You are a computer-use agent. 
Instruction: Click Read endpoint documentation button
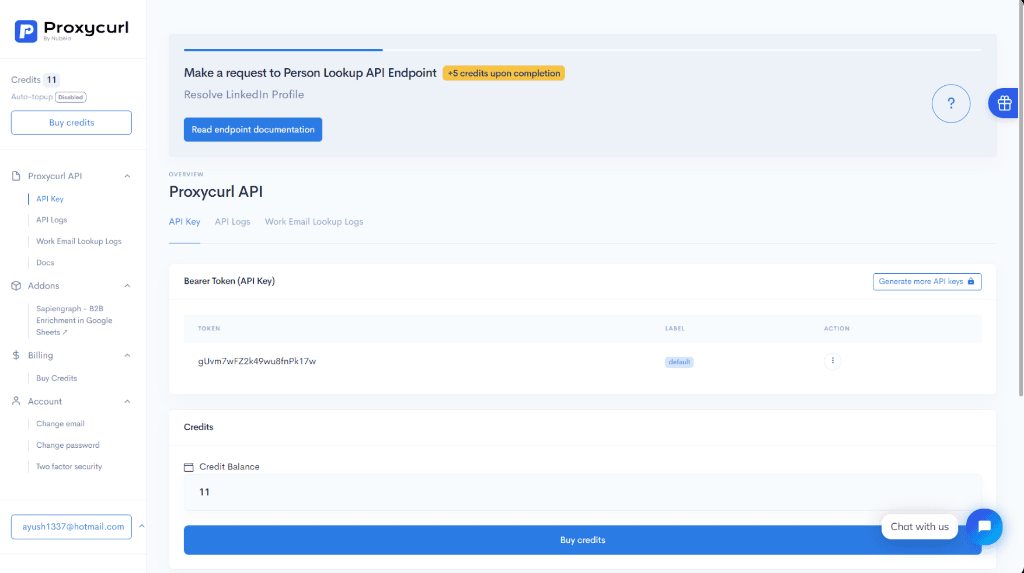(x=253, y=130)
